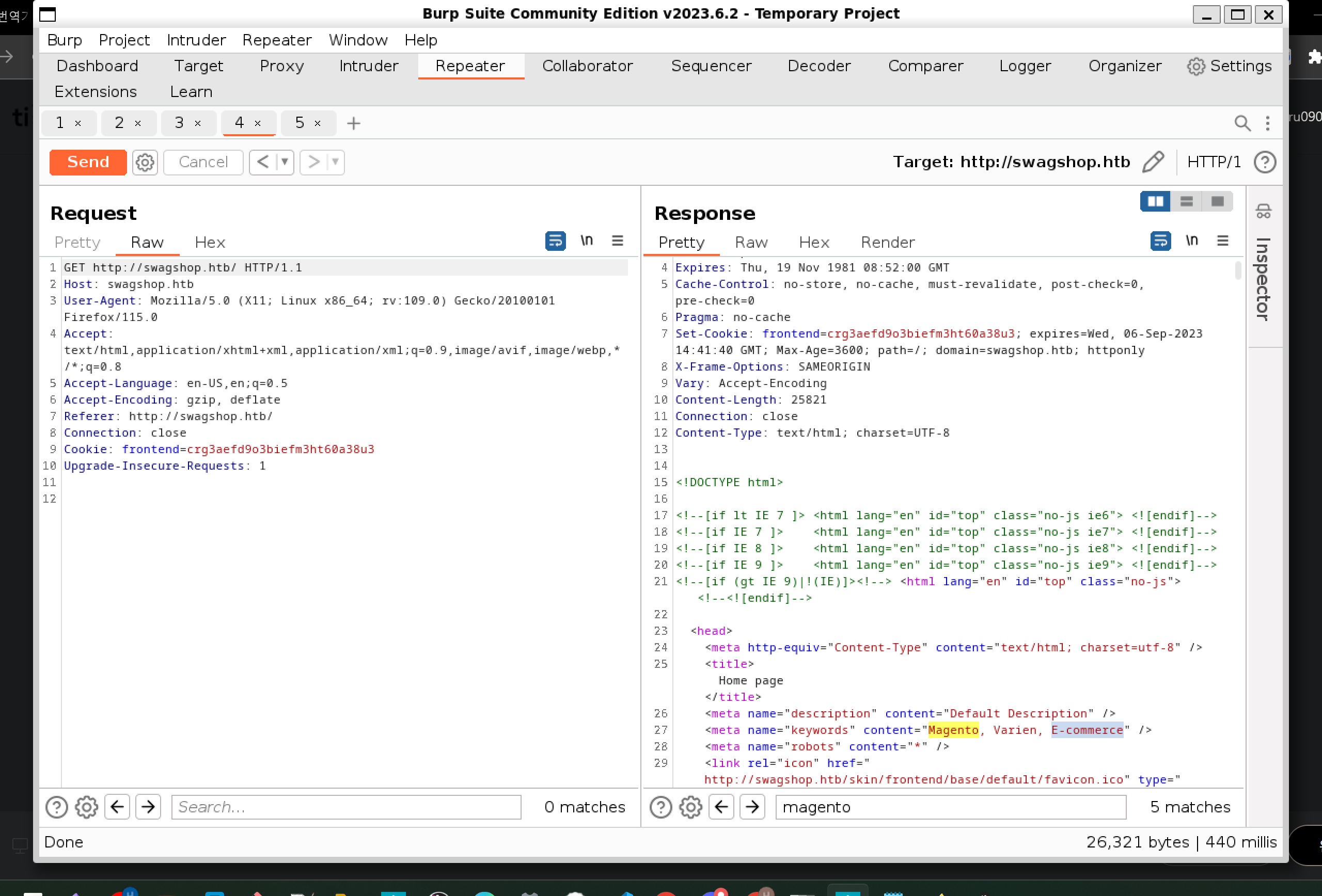Open the Repeater three-dot options menu

tap(1267, 123)
